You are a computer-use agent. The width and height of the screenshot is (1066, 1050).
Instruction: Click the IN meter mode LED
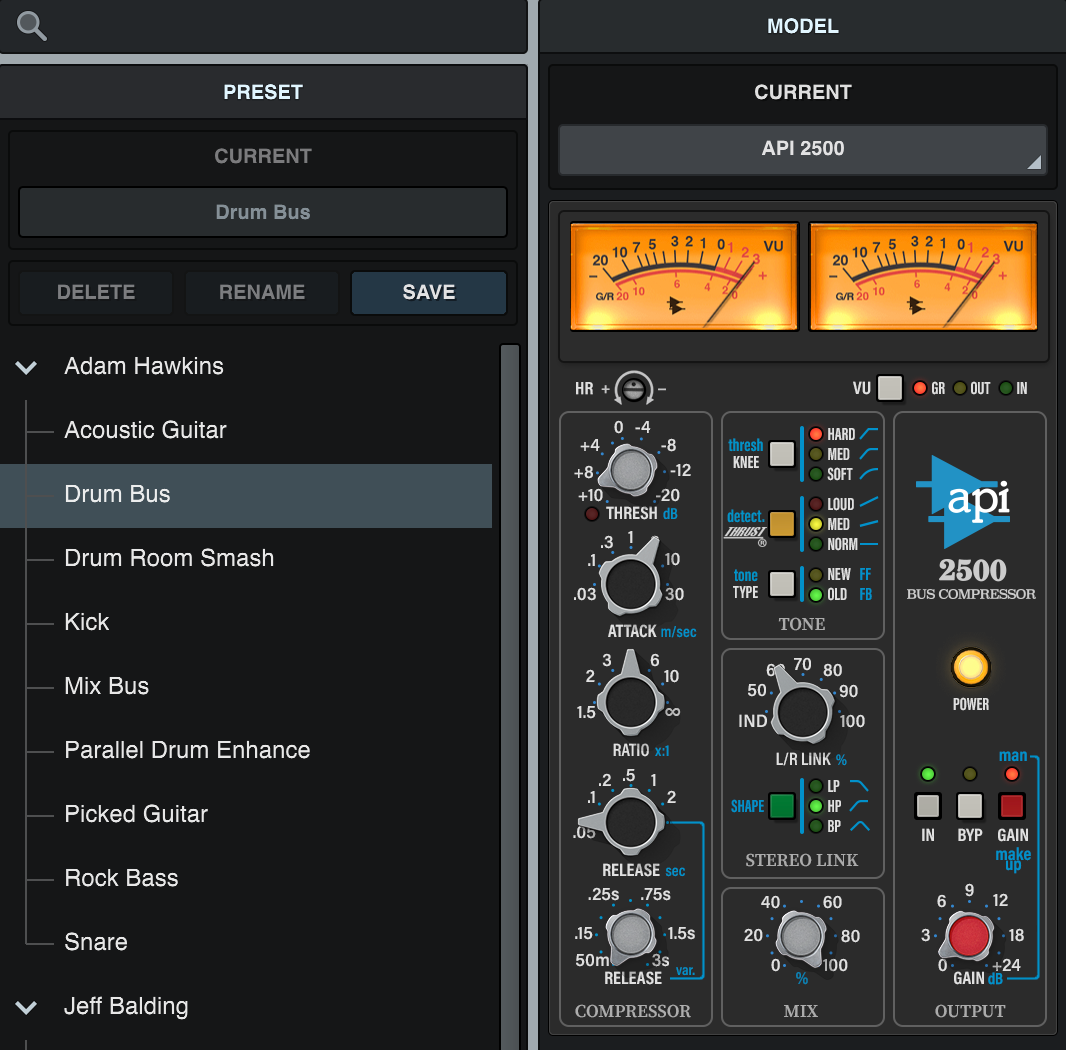pyautogui.click(x=1005, y=388)
